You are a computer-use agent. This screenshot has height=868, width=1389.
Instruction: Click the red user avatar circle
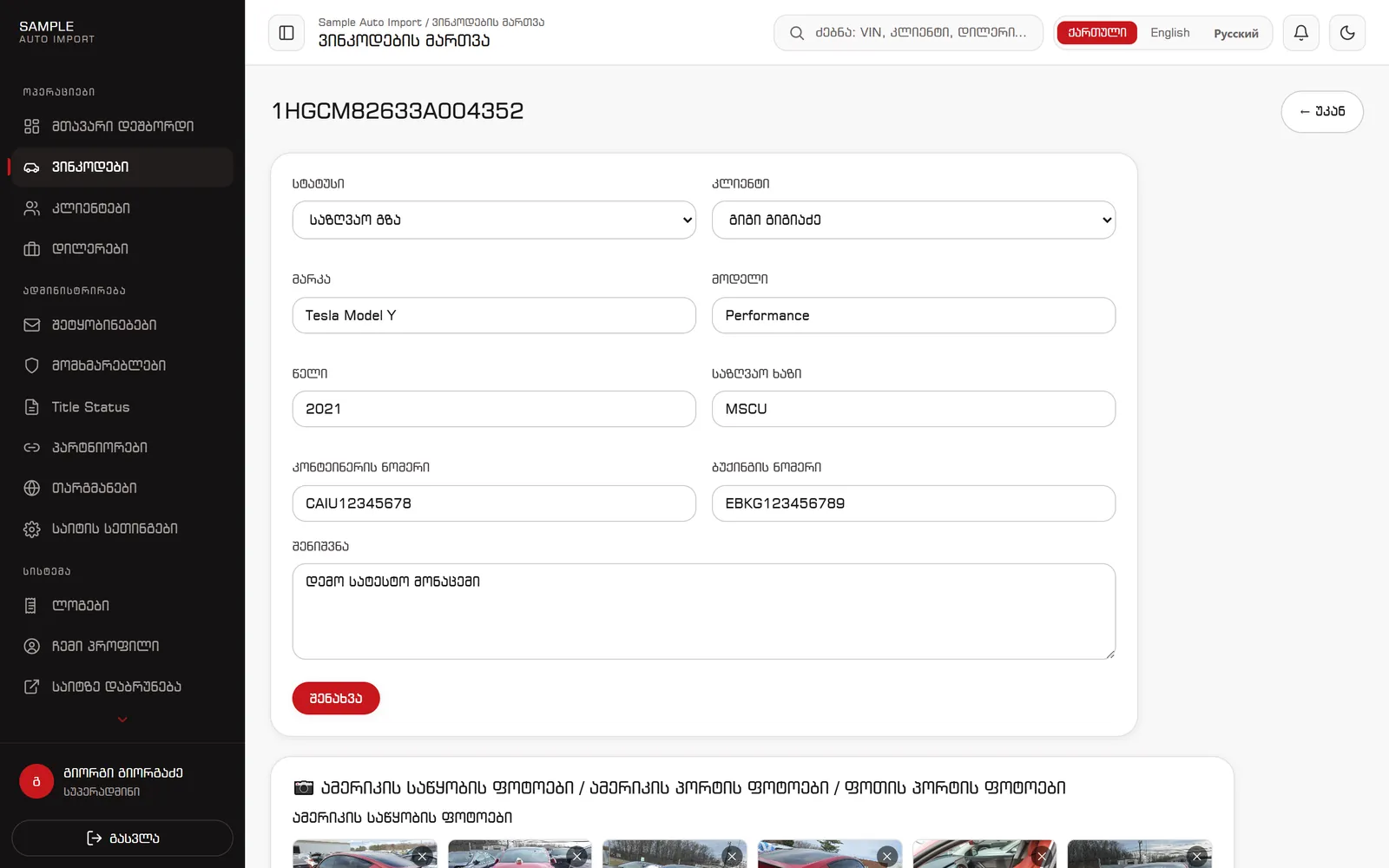click(36, 781)
